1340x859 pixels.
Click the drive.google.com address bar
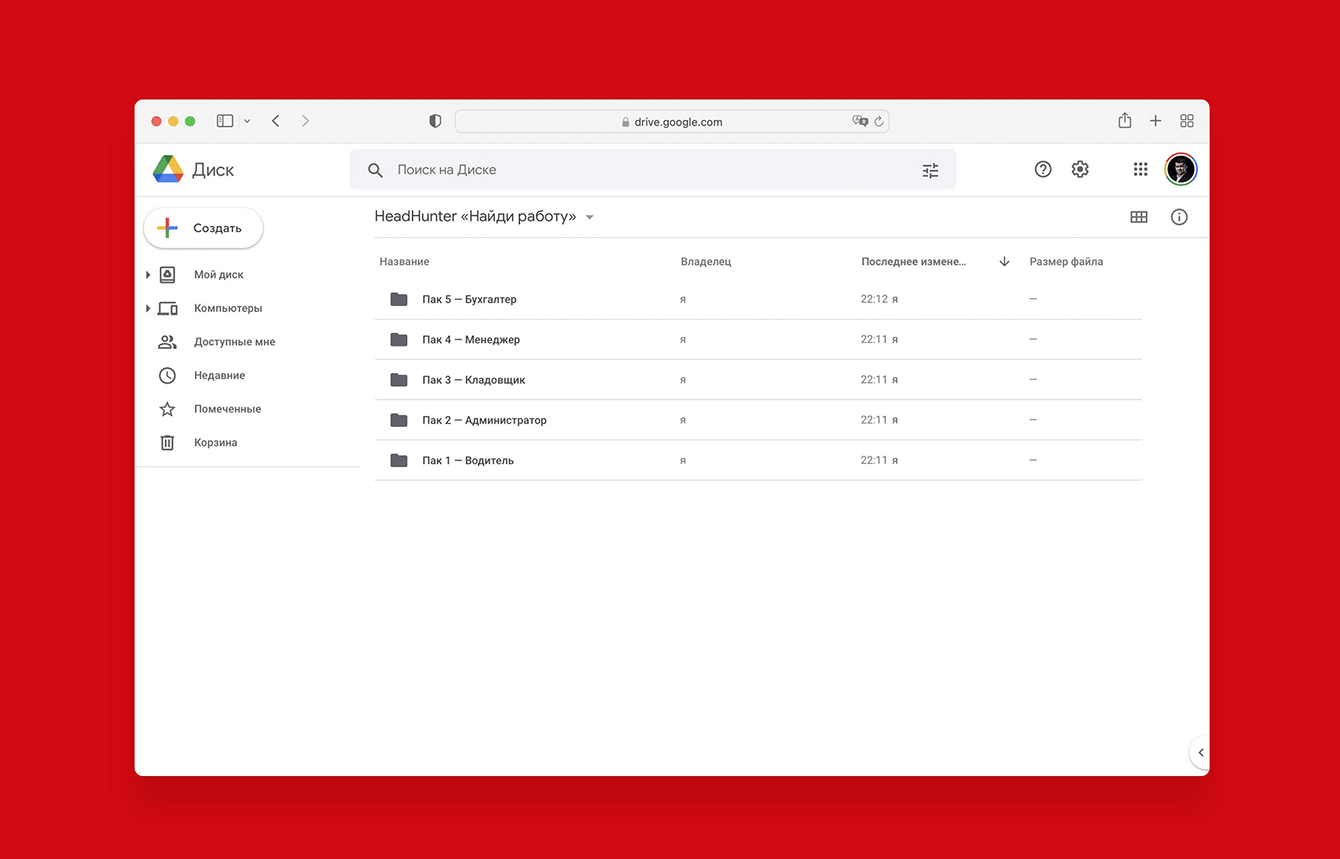point(672,122)
